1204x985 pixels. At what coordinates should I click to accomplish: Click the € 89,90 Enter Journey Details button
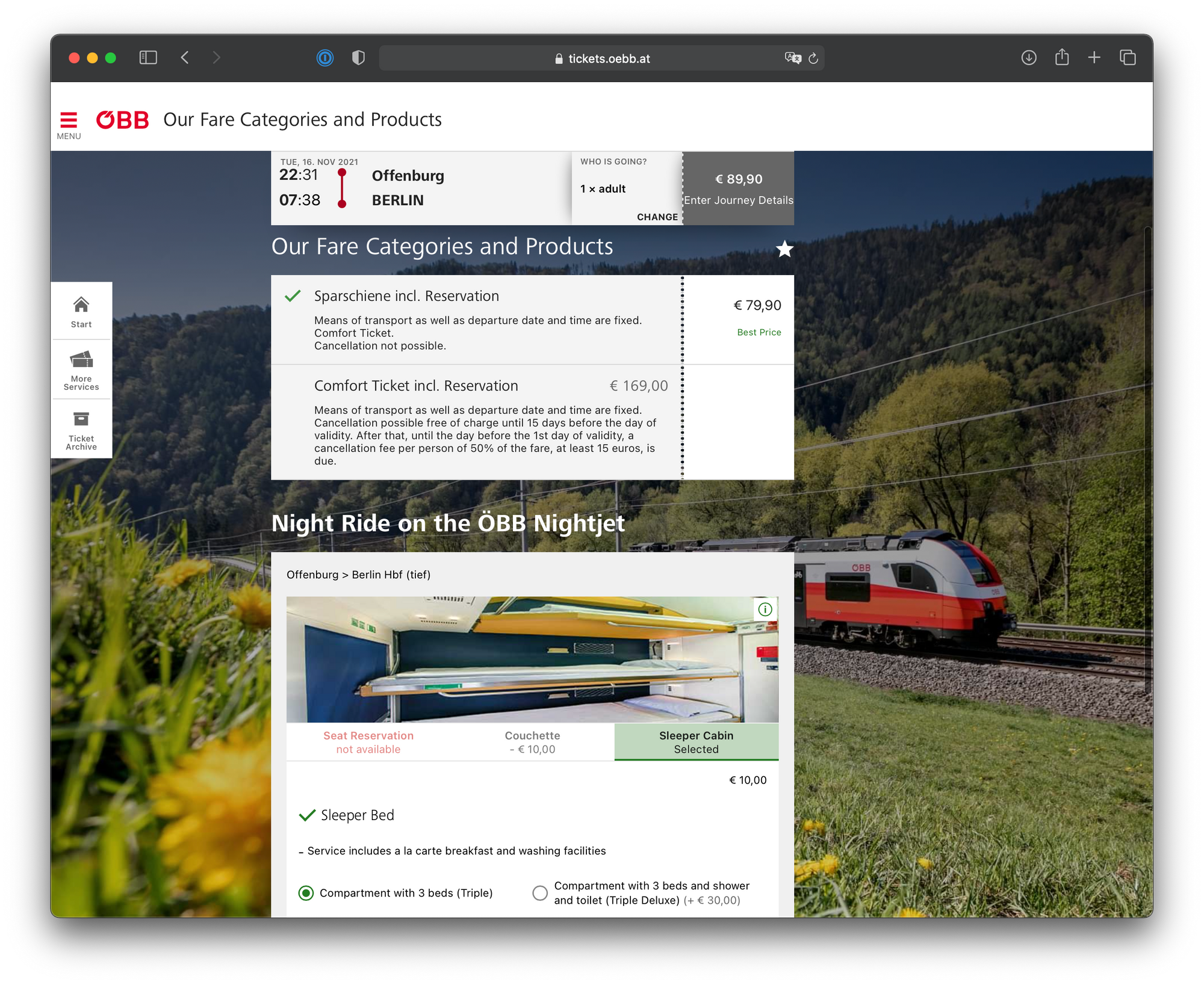739,188
